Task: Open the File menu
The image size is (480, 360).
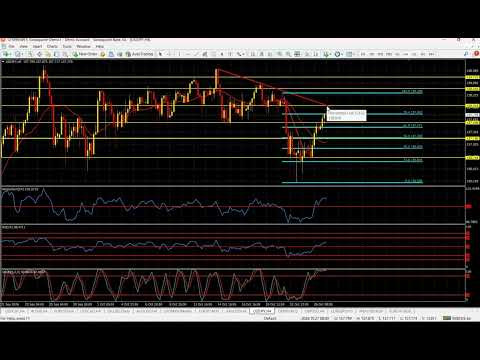Action: (x=12, y=46)
